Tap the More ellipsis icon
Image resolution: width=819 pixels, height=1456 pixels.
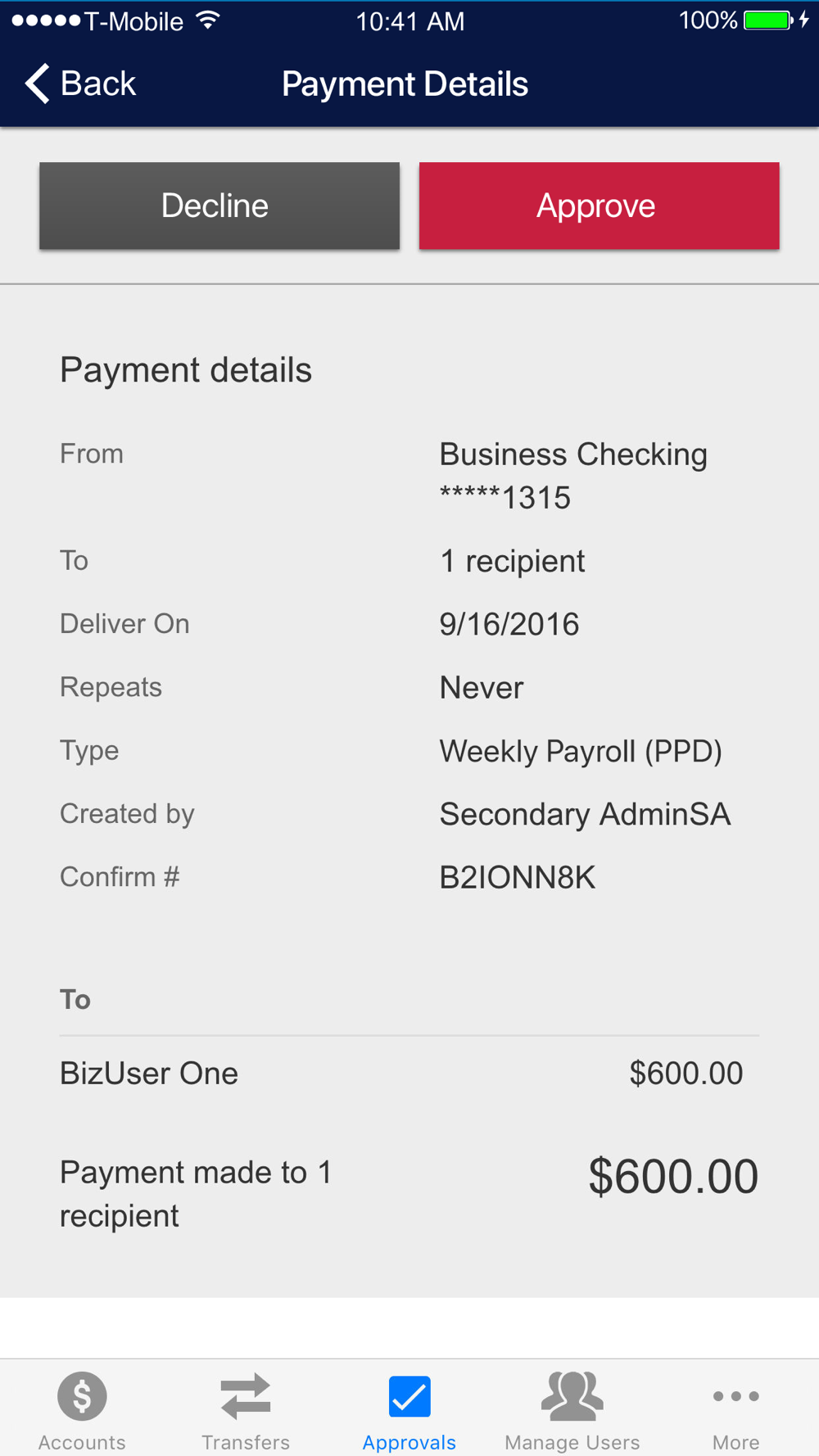coord(735,1395)
